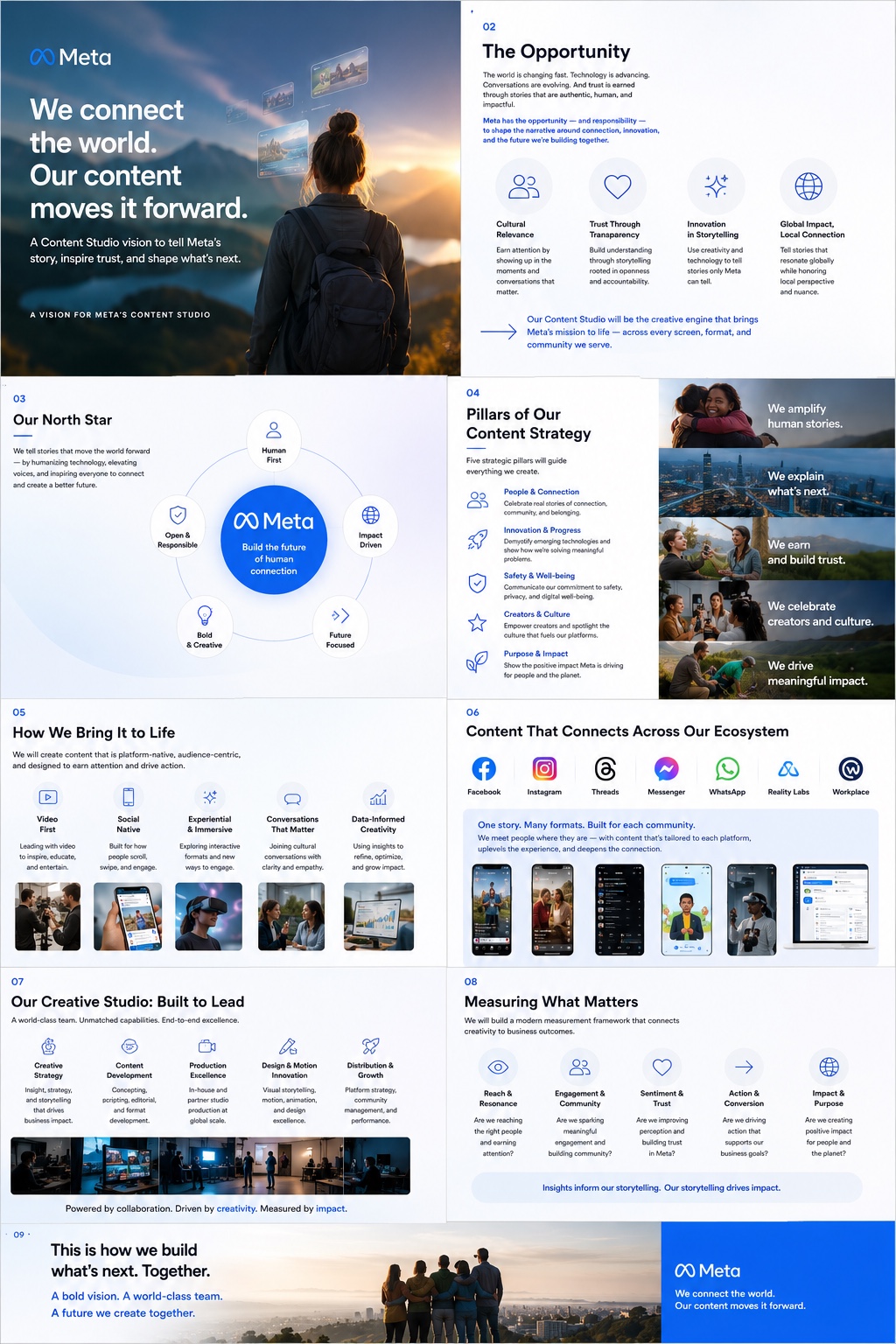Click the 'Our North Star' heading
This screenshot has width=896, height=1344.
coord(63,420)
